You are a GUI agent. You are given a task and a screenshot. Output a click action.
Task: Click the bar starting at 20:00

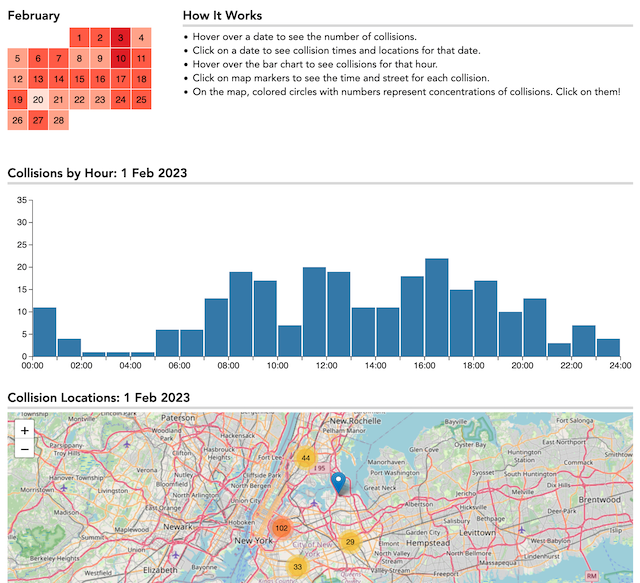535,327
